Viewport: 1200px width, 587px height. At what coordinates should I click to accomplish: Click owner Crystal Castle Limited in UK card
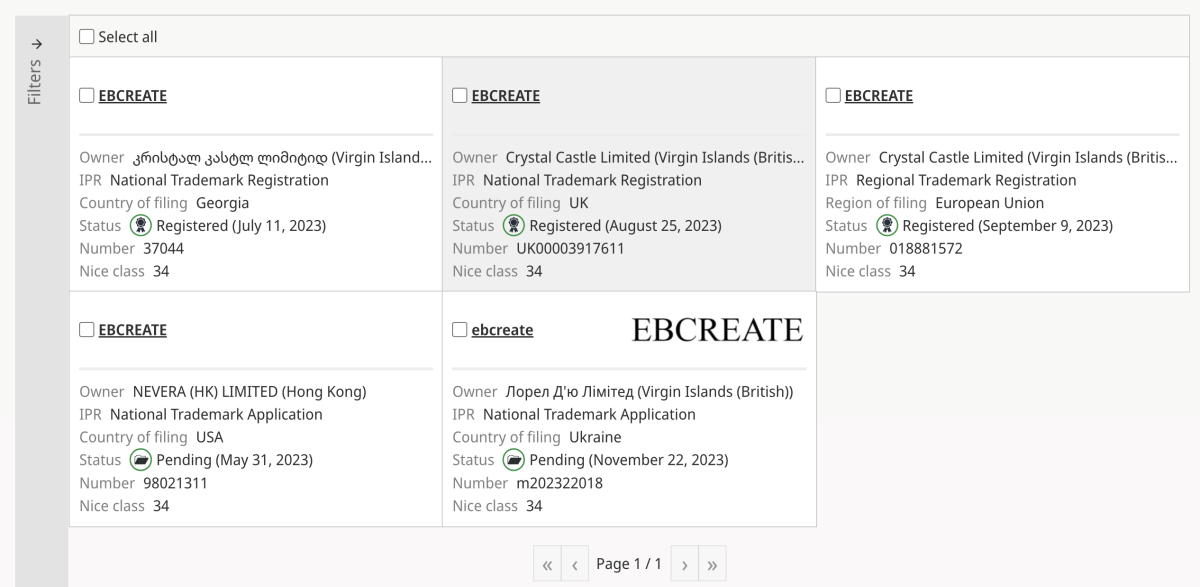pyautogui.click(x=655, y=158)
